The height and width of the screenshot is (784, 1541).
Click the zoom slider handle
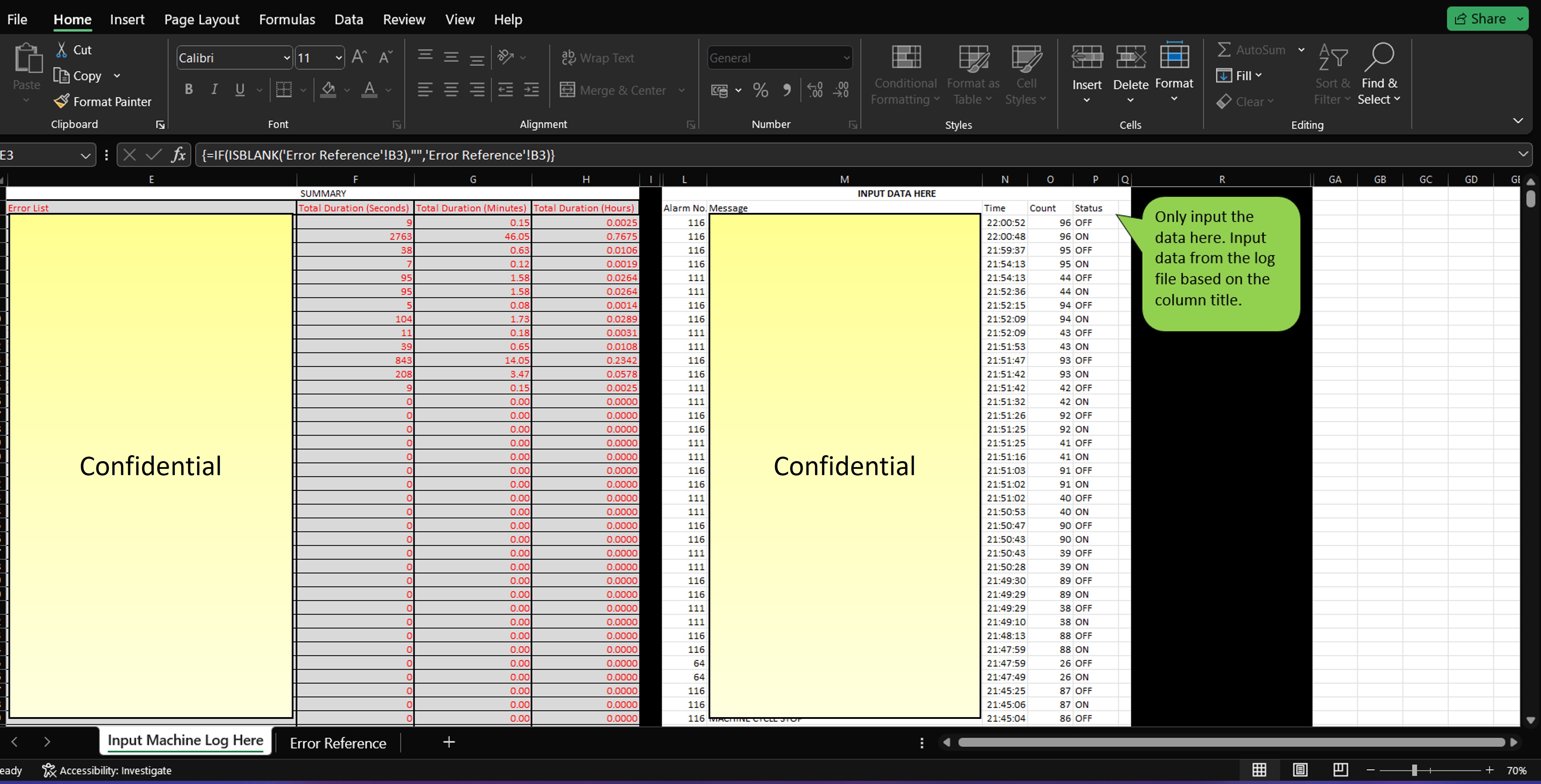pyautogui.click(x=1414, y=770)
